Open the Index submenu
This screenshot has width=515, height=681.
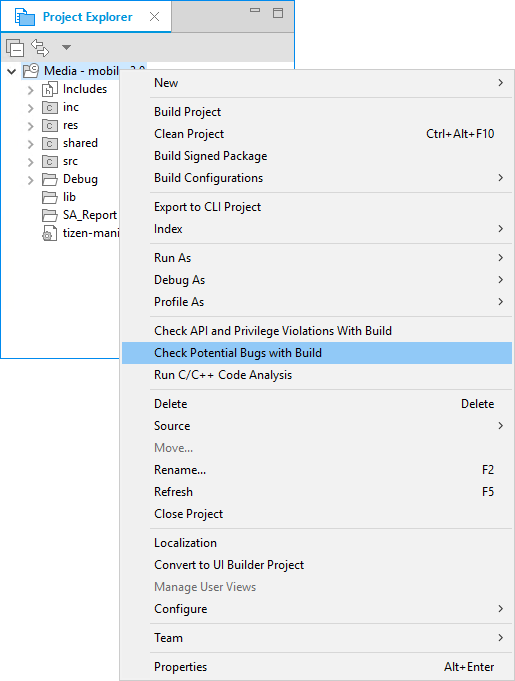(317, 229)
